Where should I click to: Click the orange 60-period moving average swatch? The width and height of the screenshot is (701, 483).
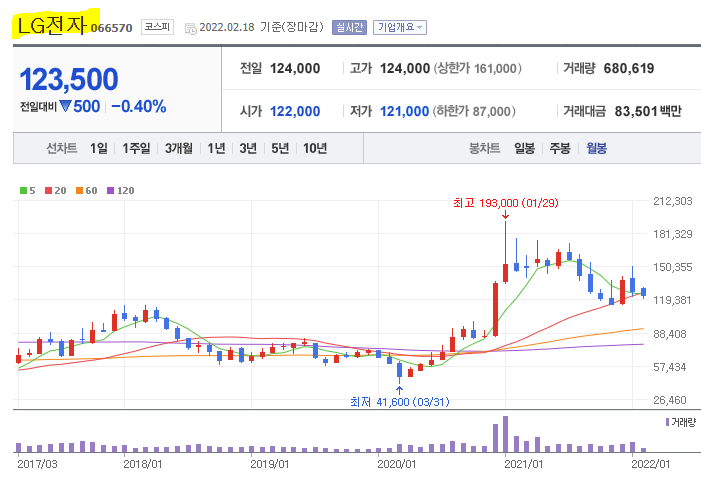coord(79,191)
